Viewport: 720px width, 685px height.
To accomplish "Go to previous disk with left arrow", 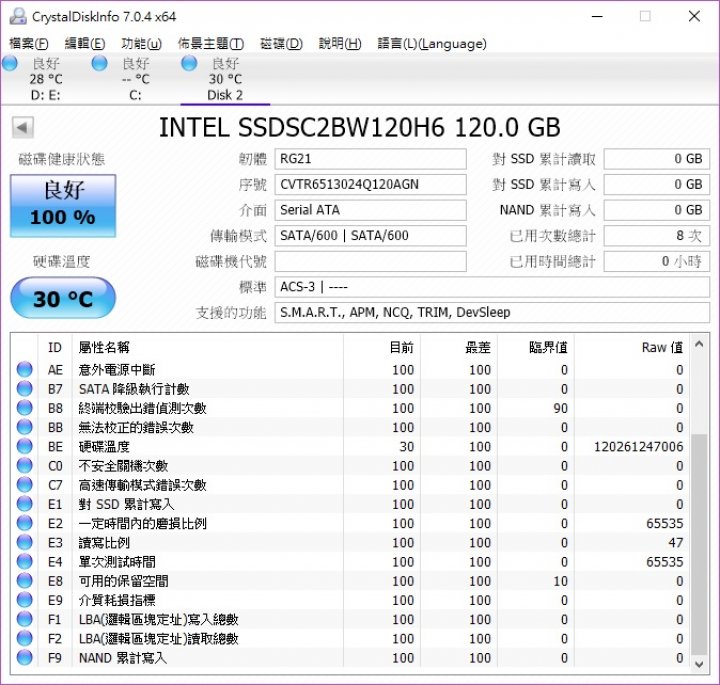I will (22, 128).
